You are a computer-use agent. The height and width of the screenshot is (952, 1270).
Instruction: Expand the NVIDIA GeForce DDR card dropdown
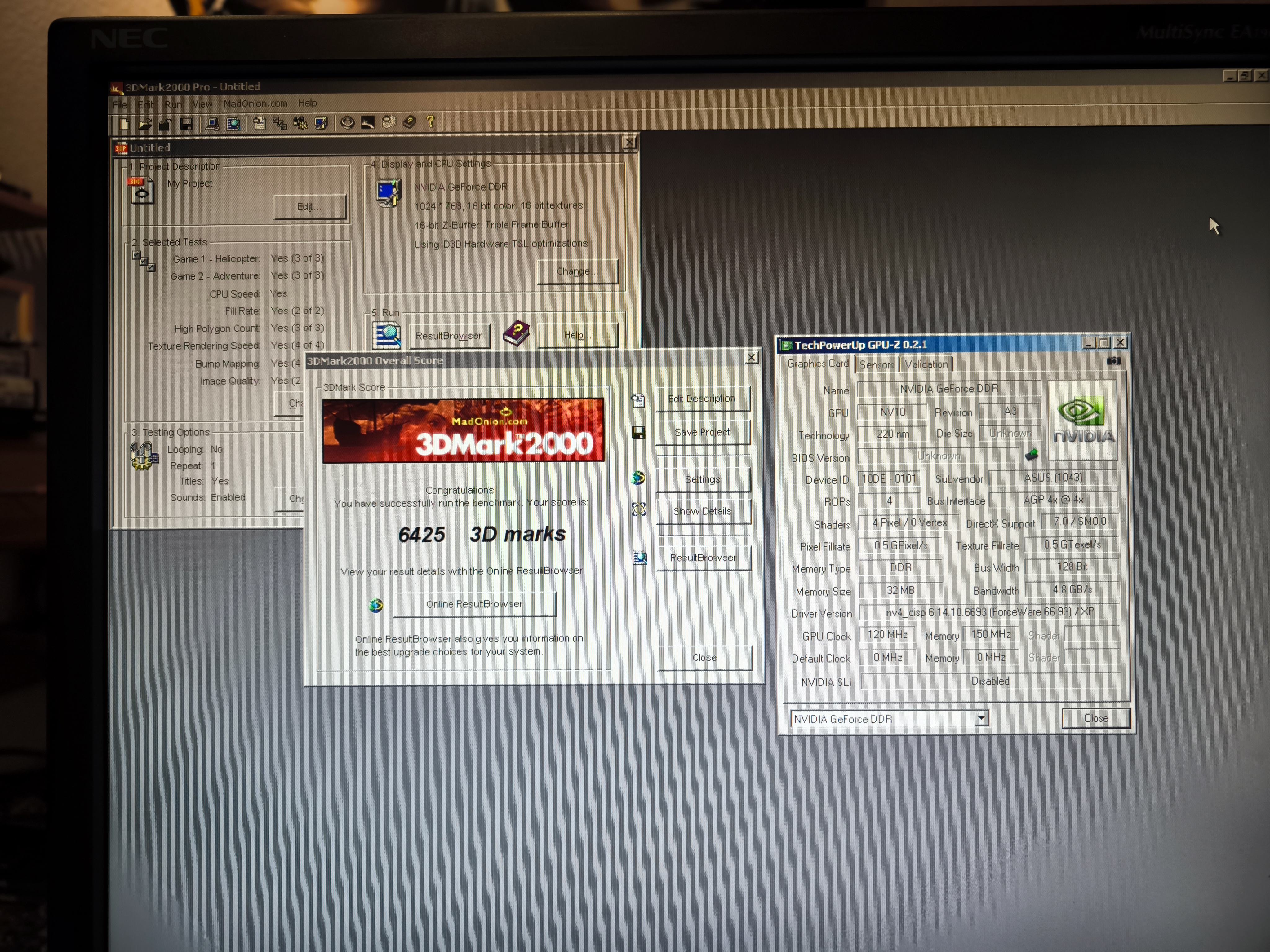click(x=981, y=718)
